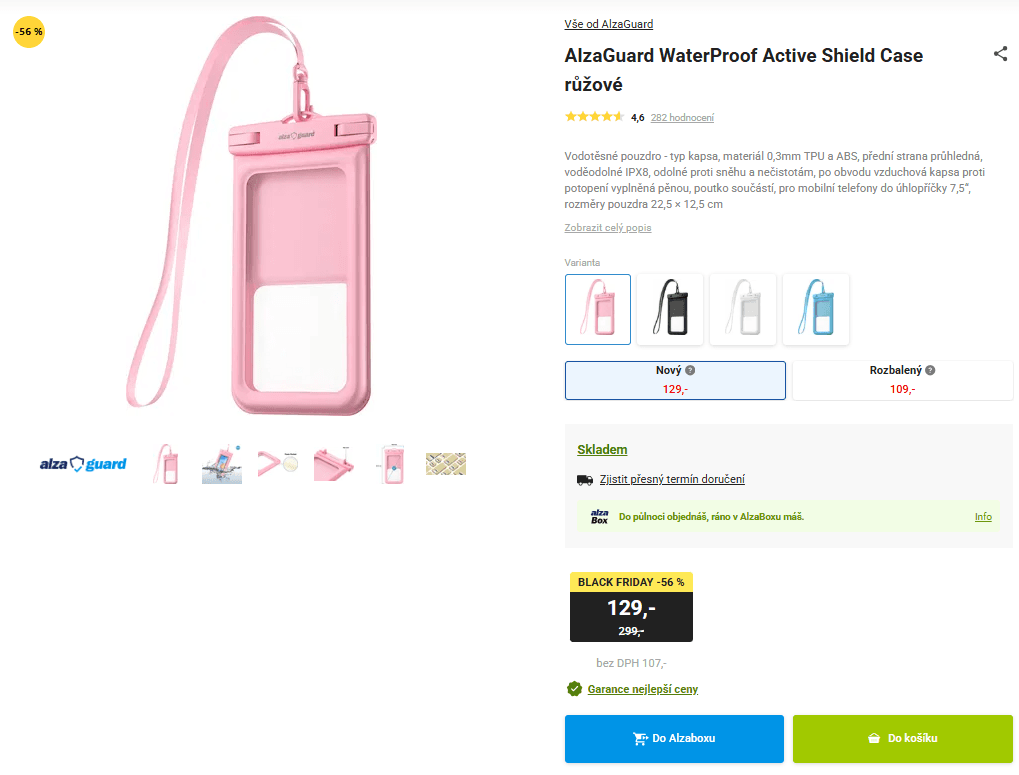This screenshot has width=1019, height=775.
Task: Click the star rating icons
Action: pos(594,117)
